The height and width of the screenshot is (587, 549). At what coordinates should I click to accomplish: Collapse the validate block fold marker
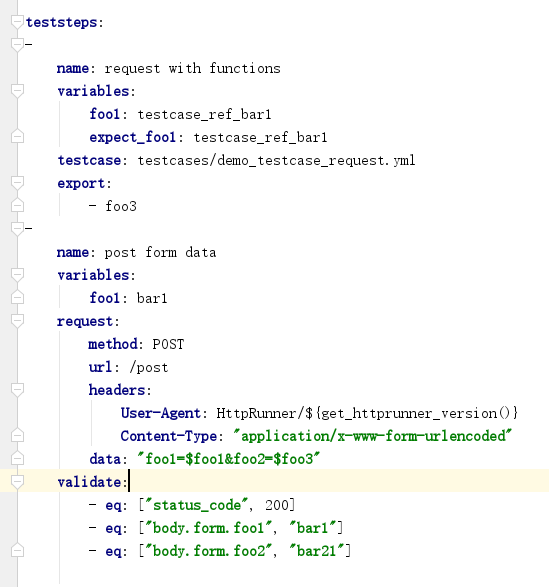click(x=17, y=481)
